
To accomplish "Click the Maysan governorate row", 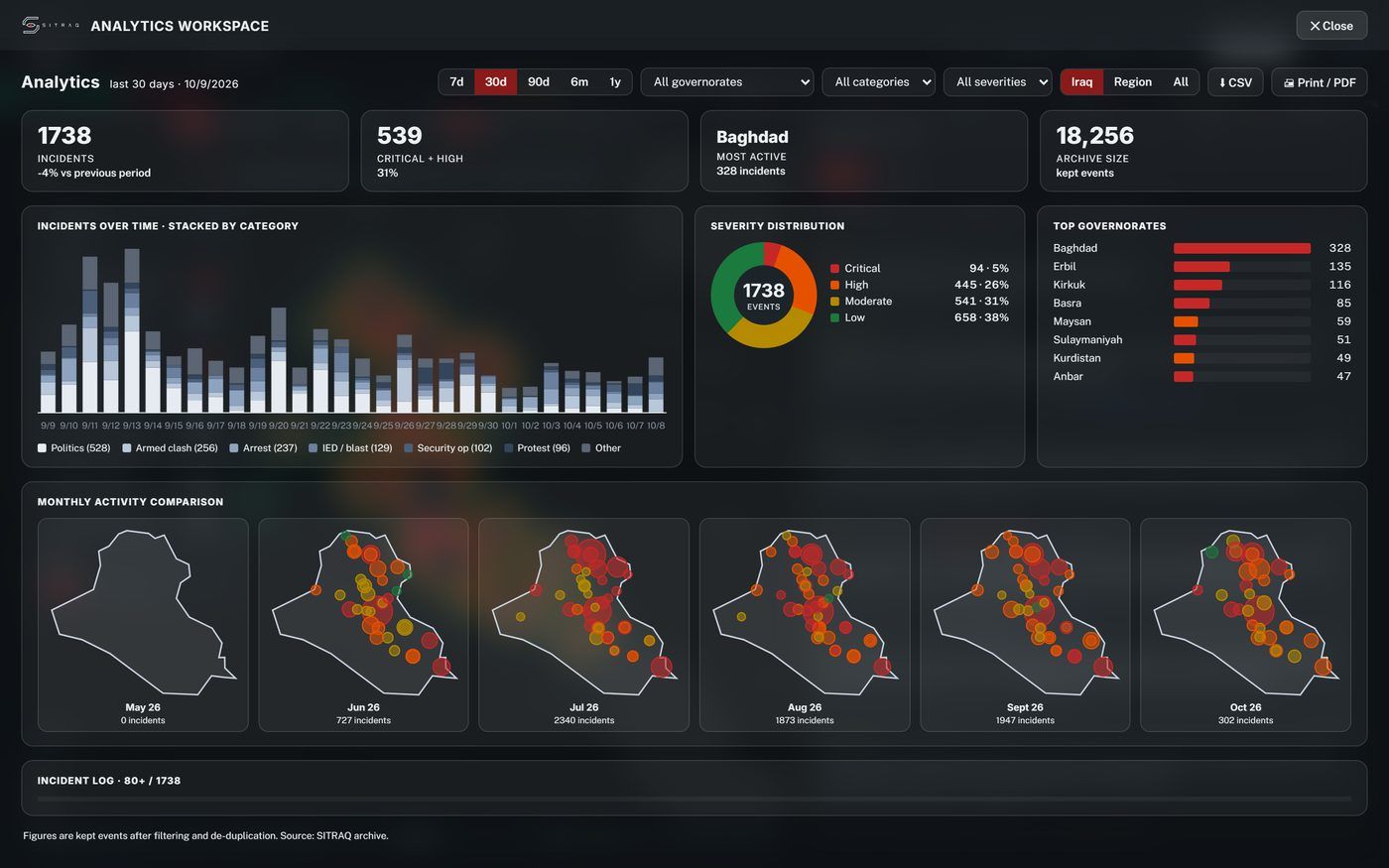I will click(1202, 321).
